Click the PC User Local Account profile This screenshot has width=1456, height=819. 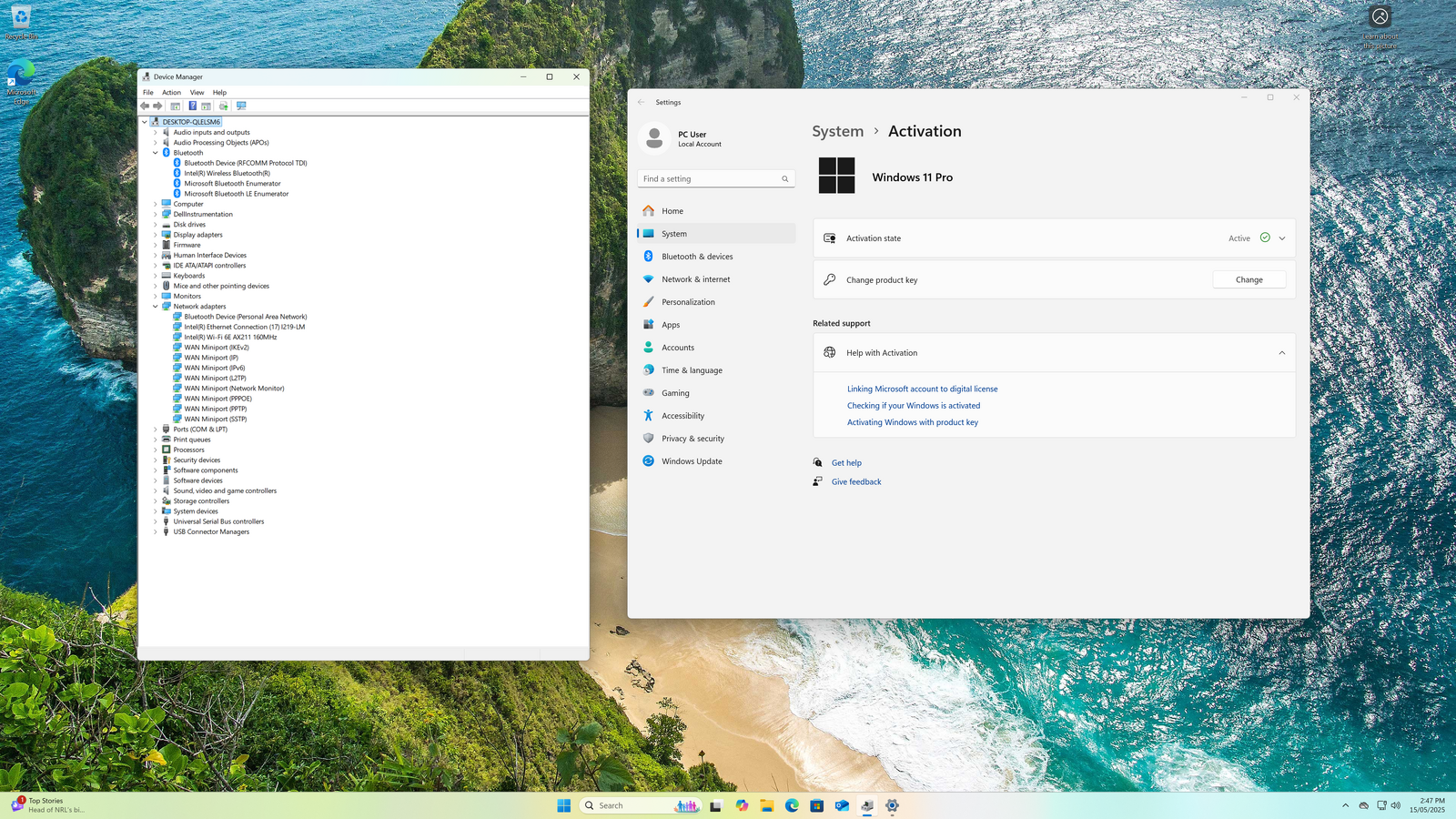pyautogui.click(x=682, y=139)
